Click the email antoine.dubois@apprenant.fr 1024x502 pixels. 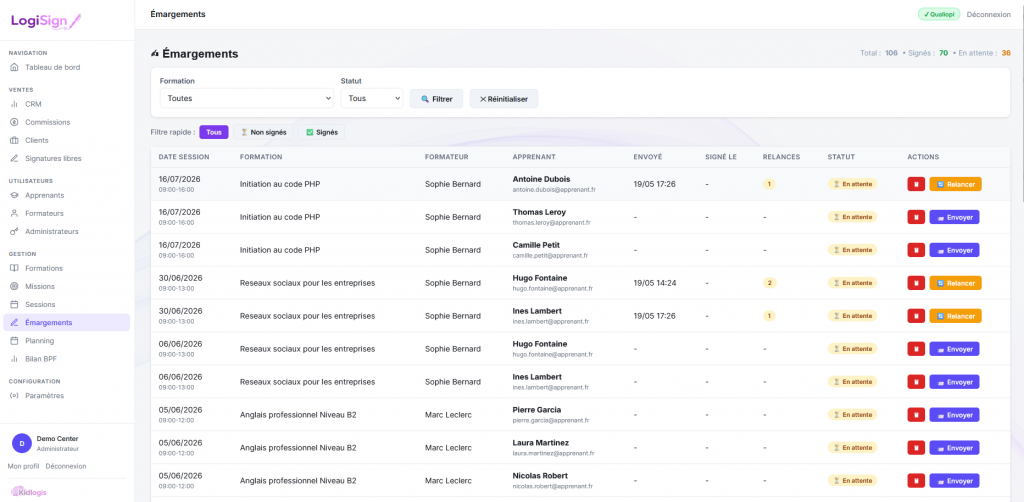(x=554, y=190)
